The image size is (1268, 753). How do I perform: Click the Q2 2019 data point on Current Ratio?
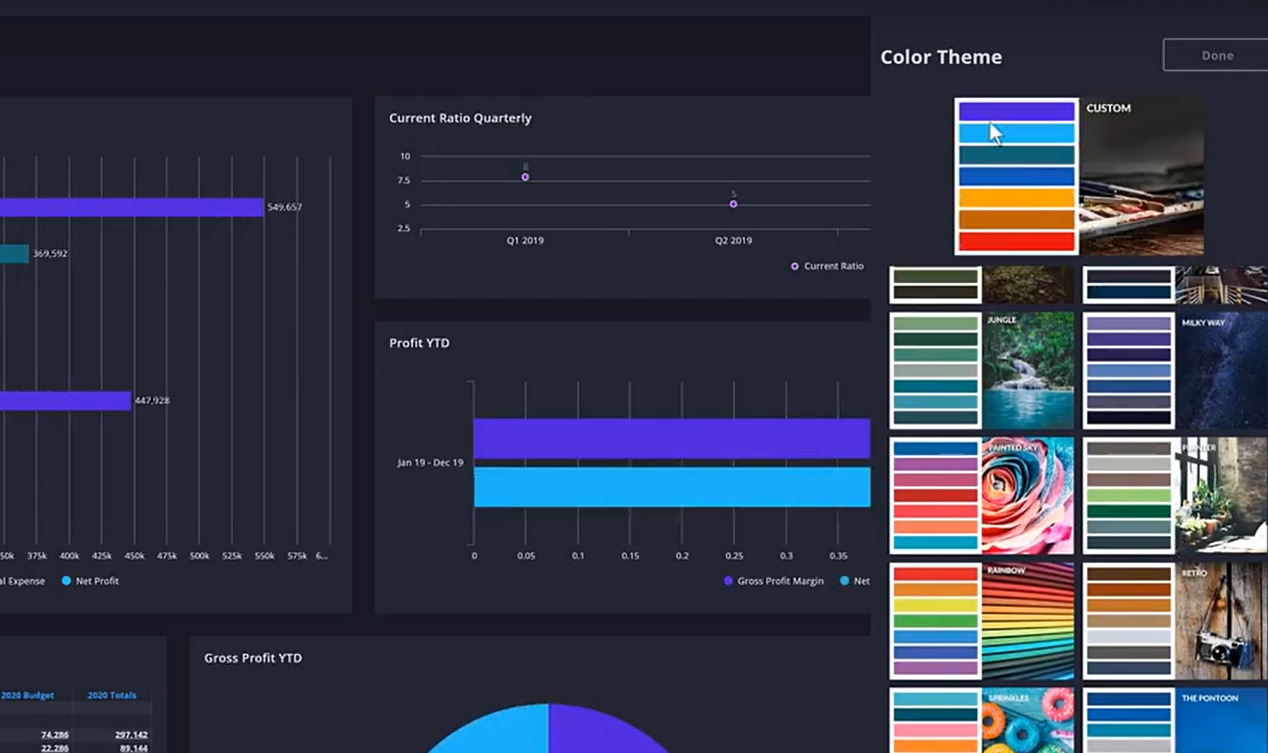733,204
